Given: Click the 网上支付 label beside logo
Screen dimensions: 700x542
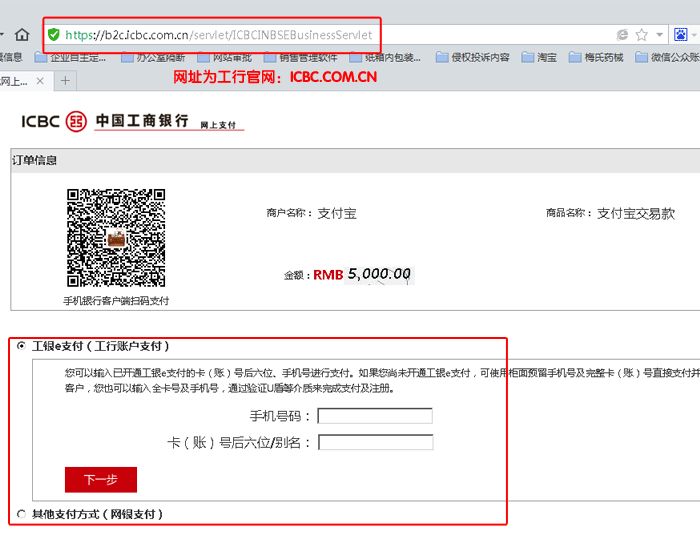Looking at the screenshot, I should point(218,125).
